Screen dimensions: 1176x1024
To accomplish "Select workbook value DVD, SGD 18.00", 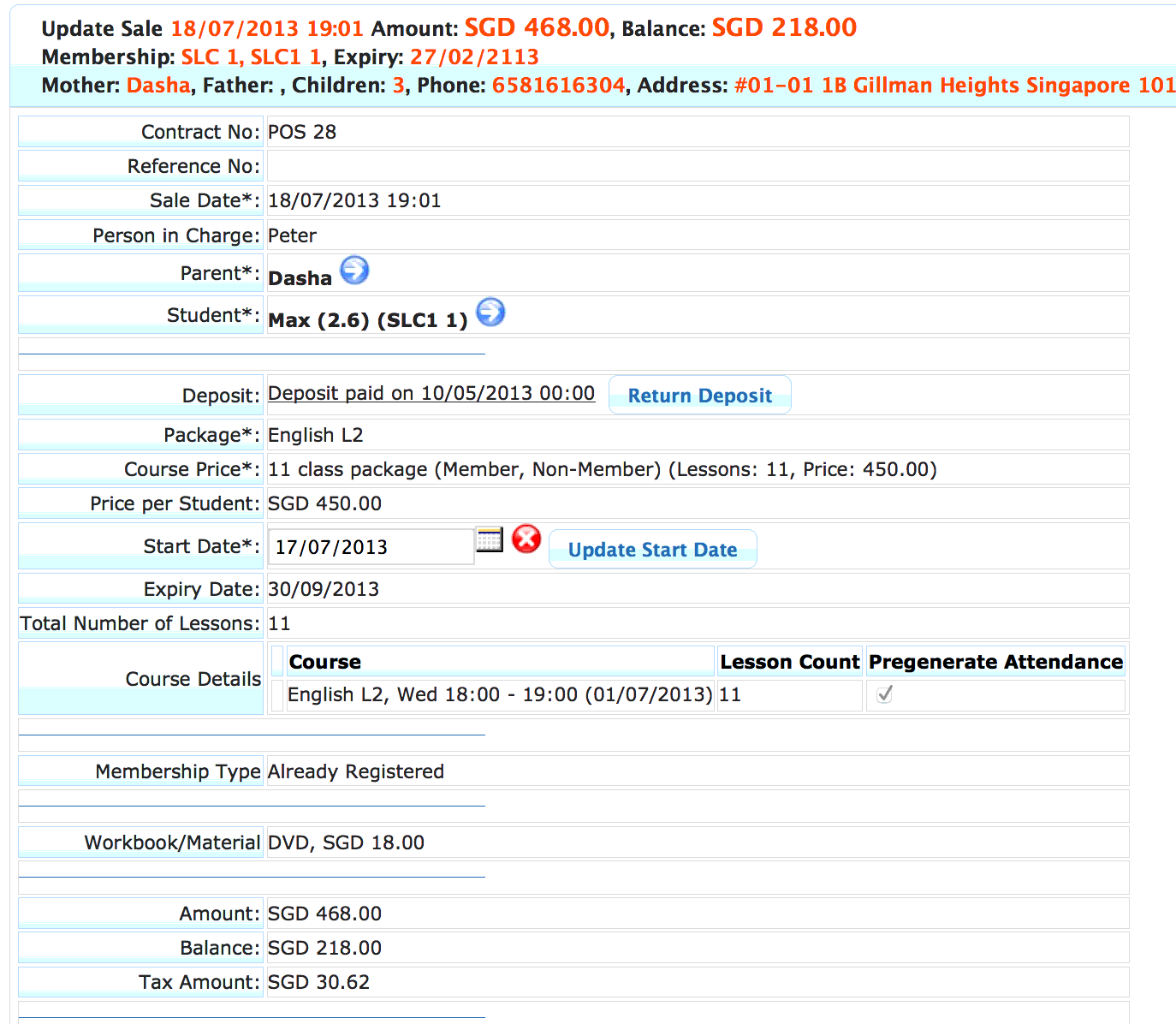I will coord(347,842).
